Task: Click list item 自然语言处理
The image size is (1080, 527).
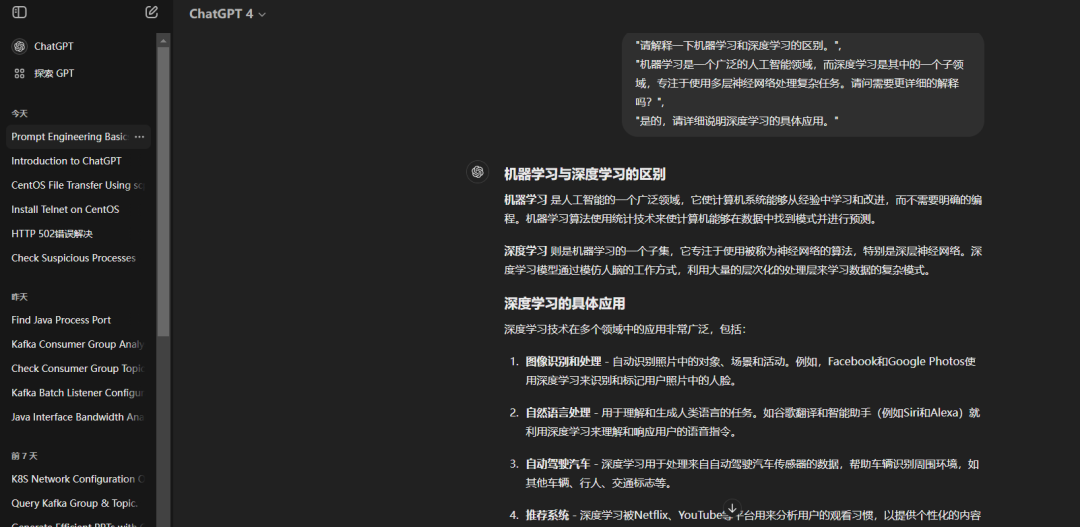Action: pyautogui.click(x=558, y=413)
